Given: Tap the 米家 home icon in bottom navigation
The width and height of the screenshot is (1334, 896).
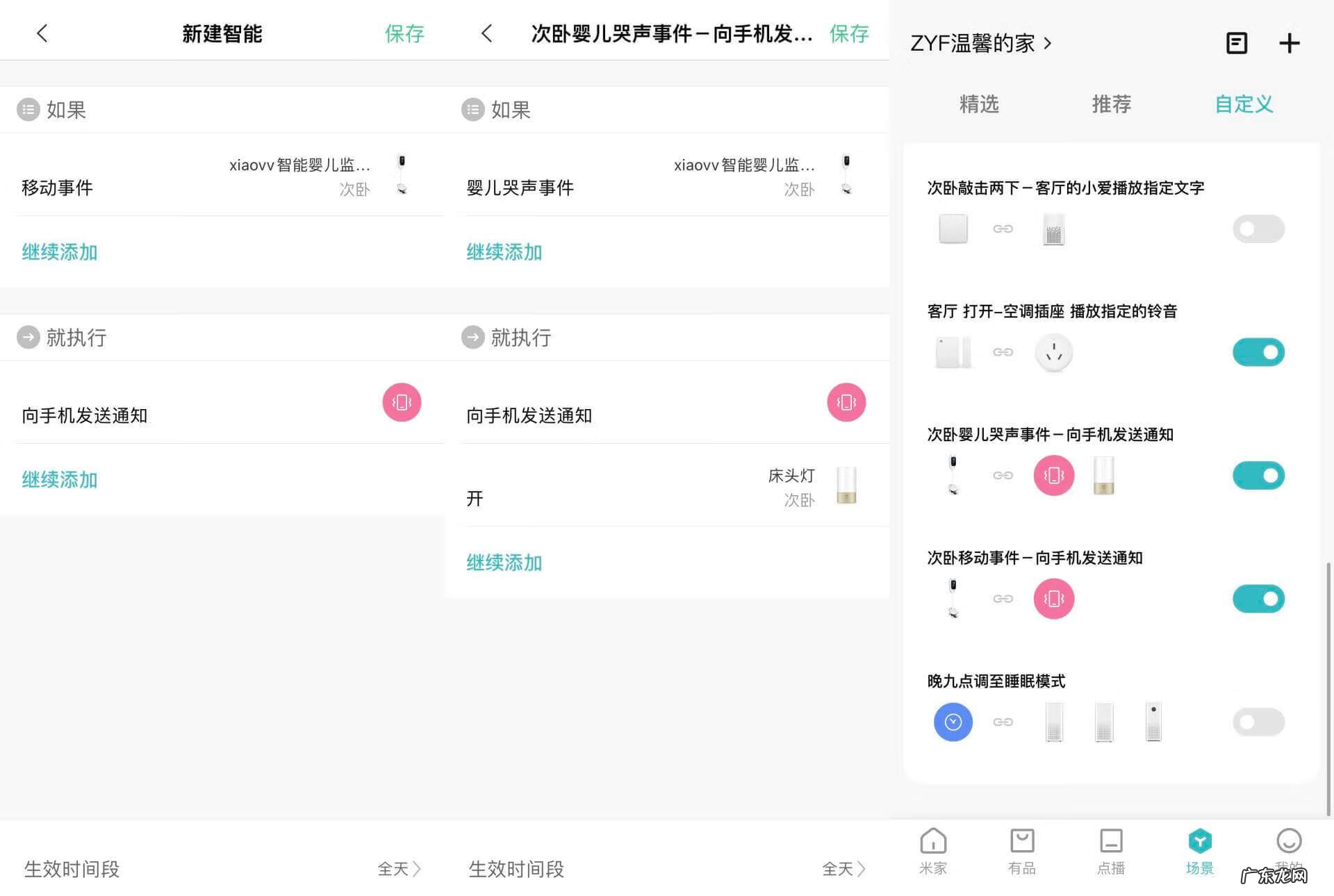Looking at the screenshot, I should [933, 849].
